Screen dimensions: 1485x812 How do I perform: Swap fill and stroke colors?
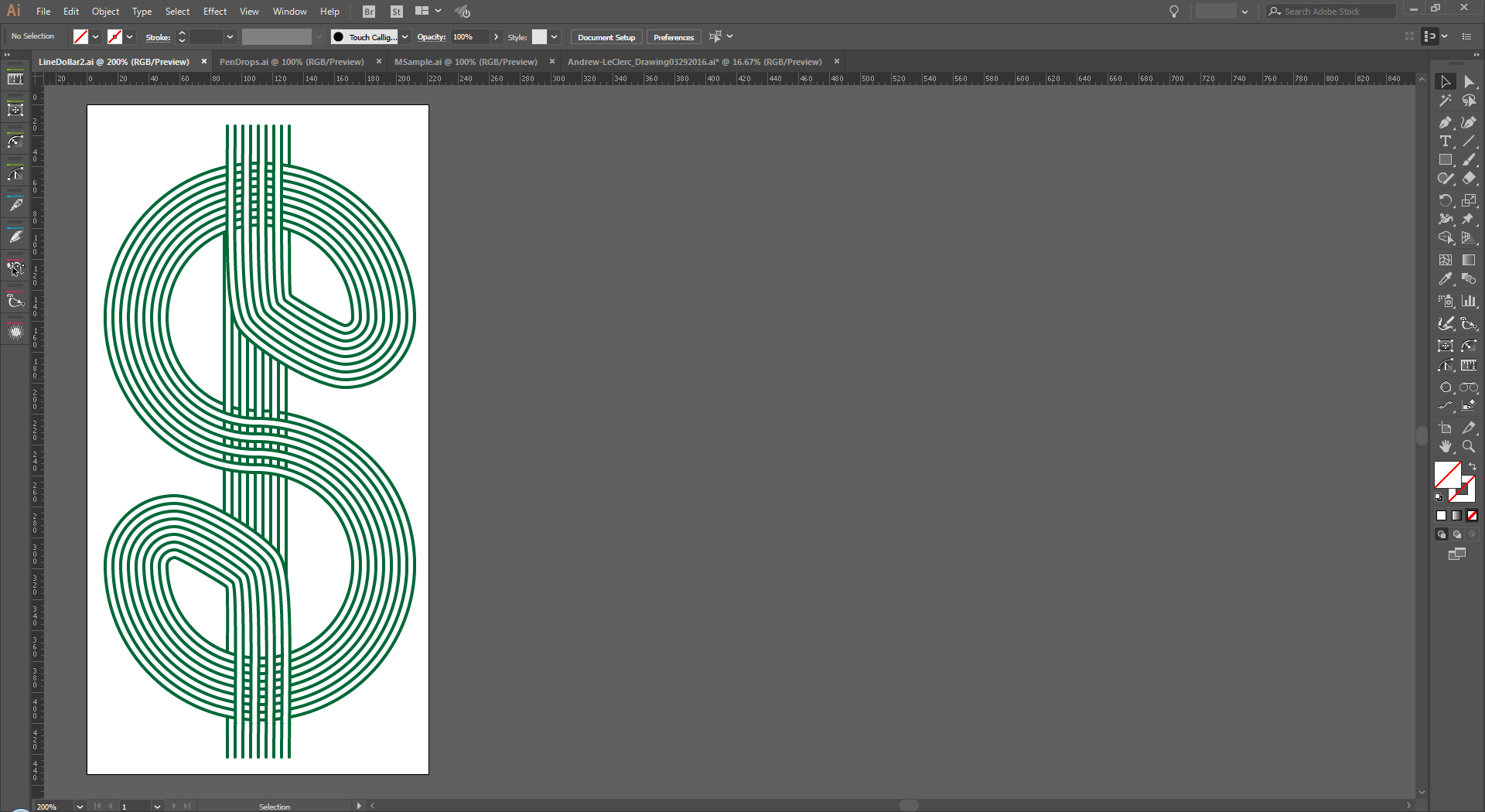[1473, 466]
